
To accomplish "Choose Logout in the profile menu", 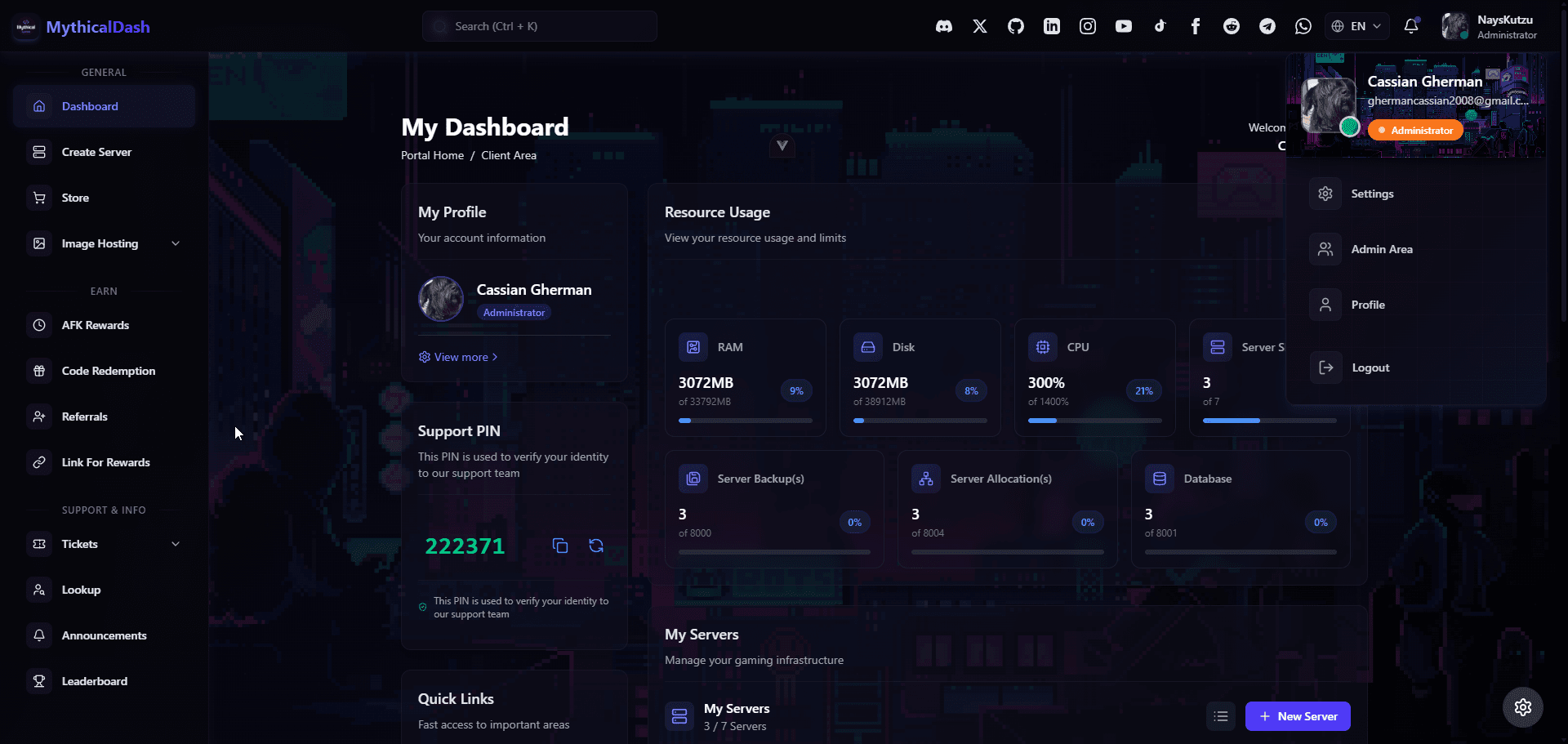I will coord(1370,368).
